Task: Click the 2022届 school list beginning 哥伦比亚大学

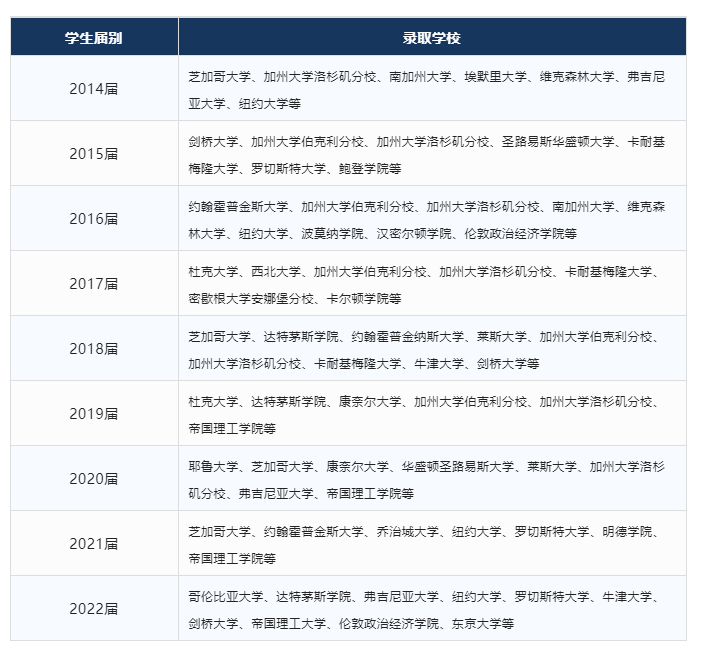Action: (x=424, y=610)
